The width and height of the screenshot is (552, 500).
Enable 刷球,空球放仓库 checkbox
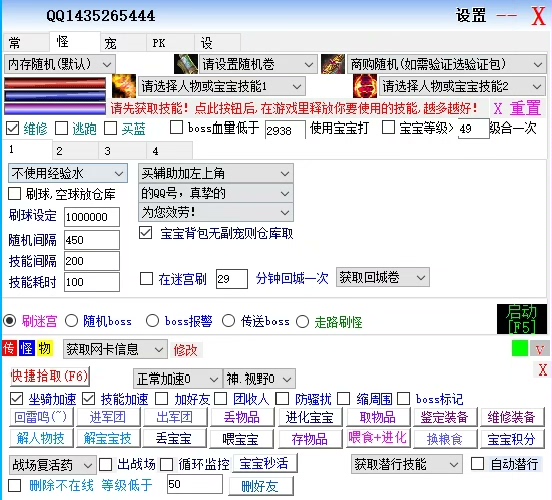14,194
